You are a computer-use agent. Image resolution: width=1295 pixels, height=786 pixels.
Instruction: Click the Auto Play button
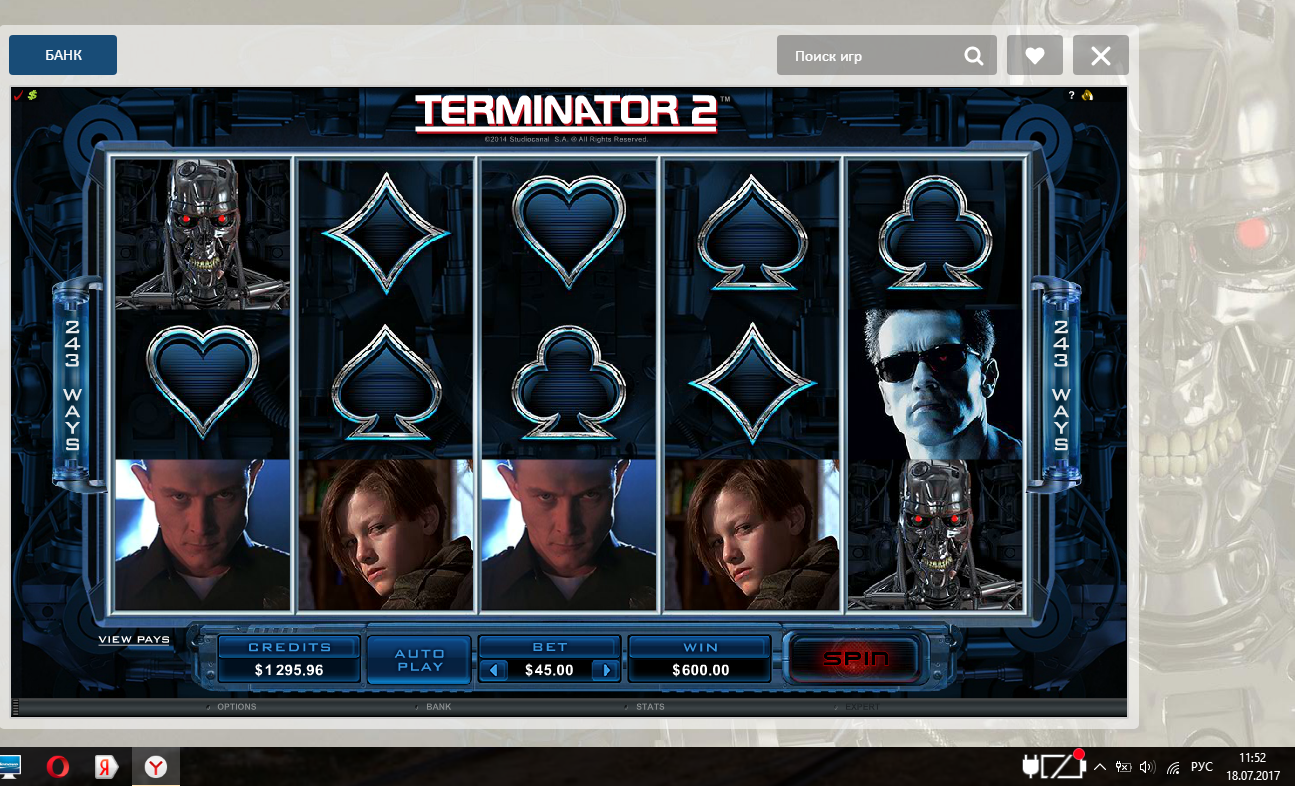coord(419,660)
